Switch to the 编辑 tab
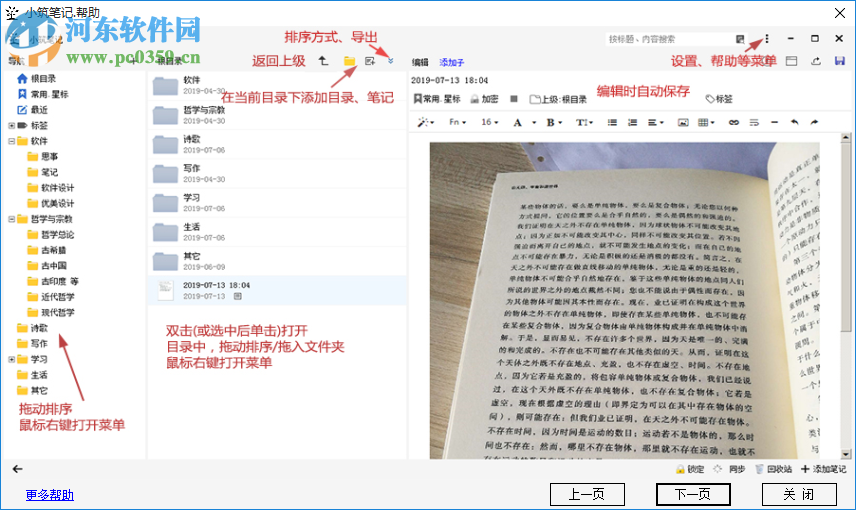 (x=420, y=62)
